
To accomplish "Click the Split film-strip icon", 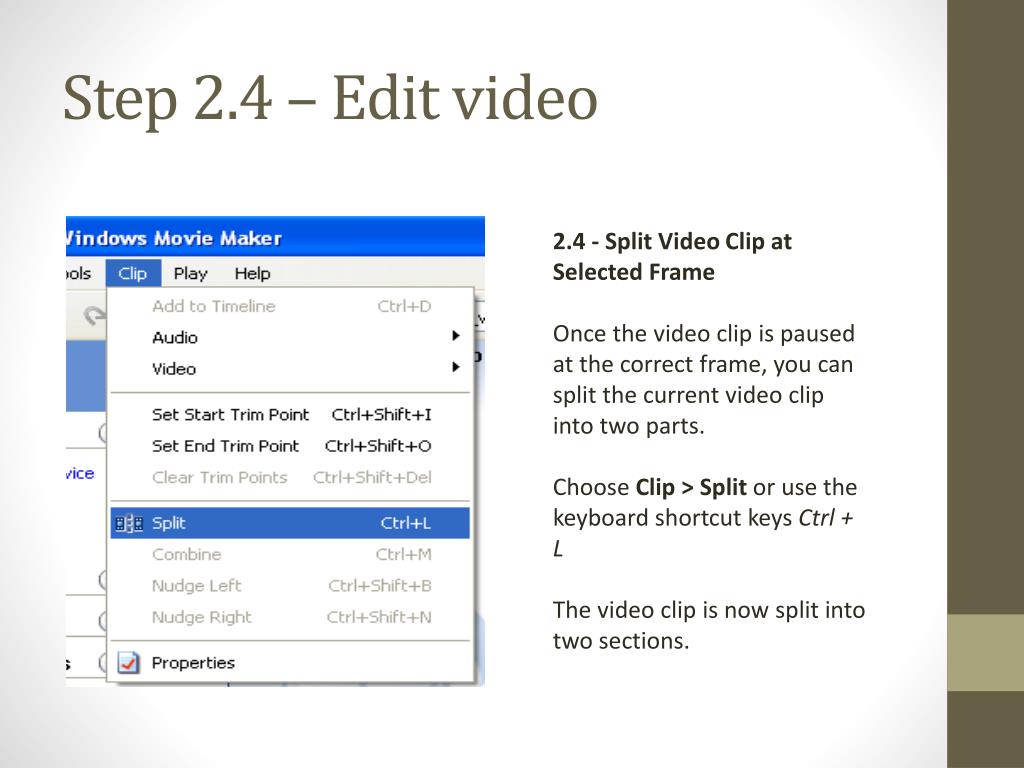I will (x=129, y=524).
